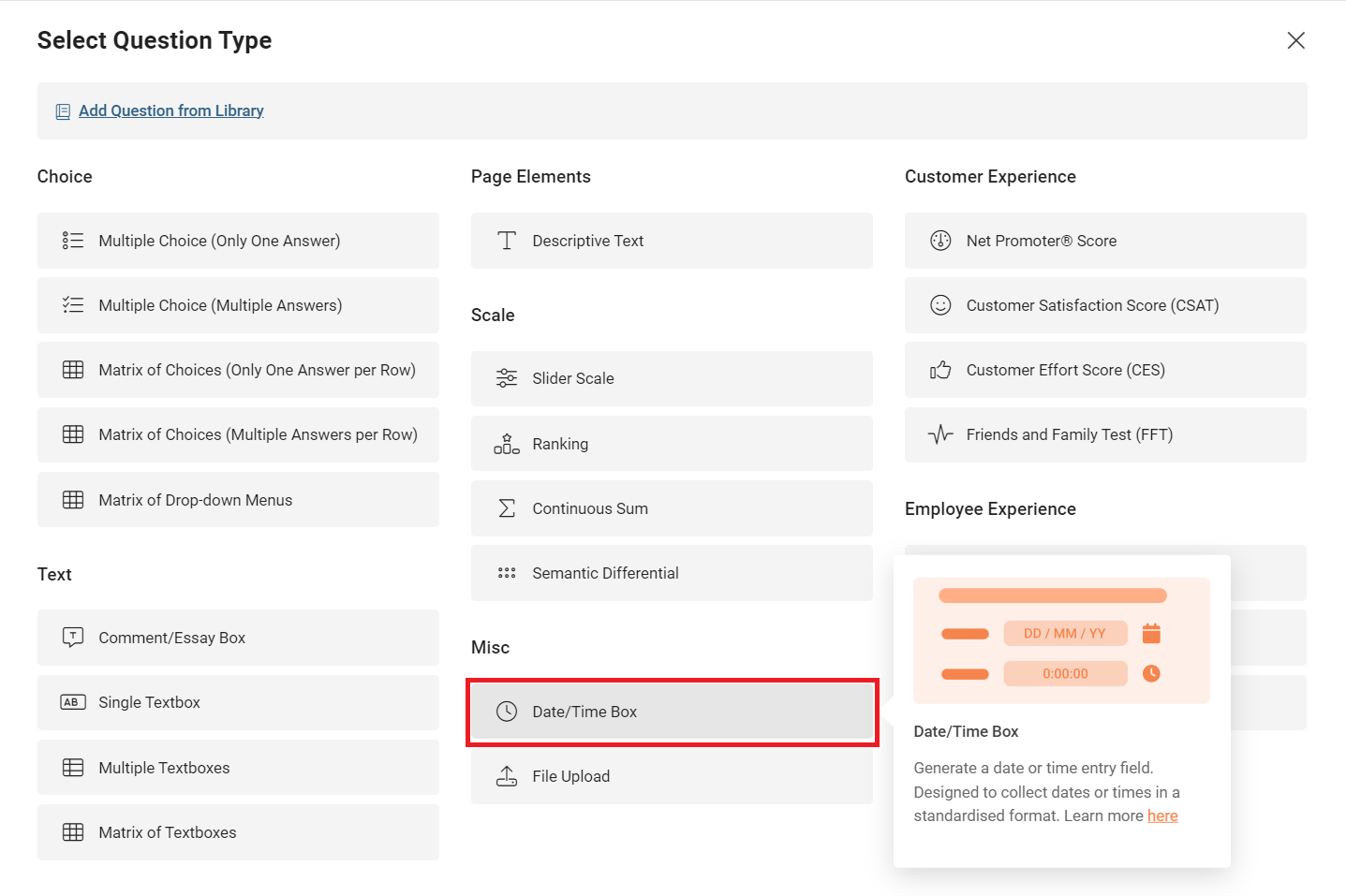
Task: Select Continuous Sum question type
Action: (672, 508)
